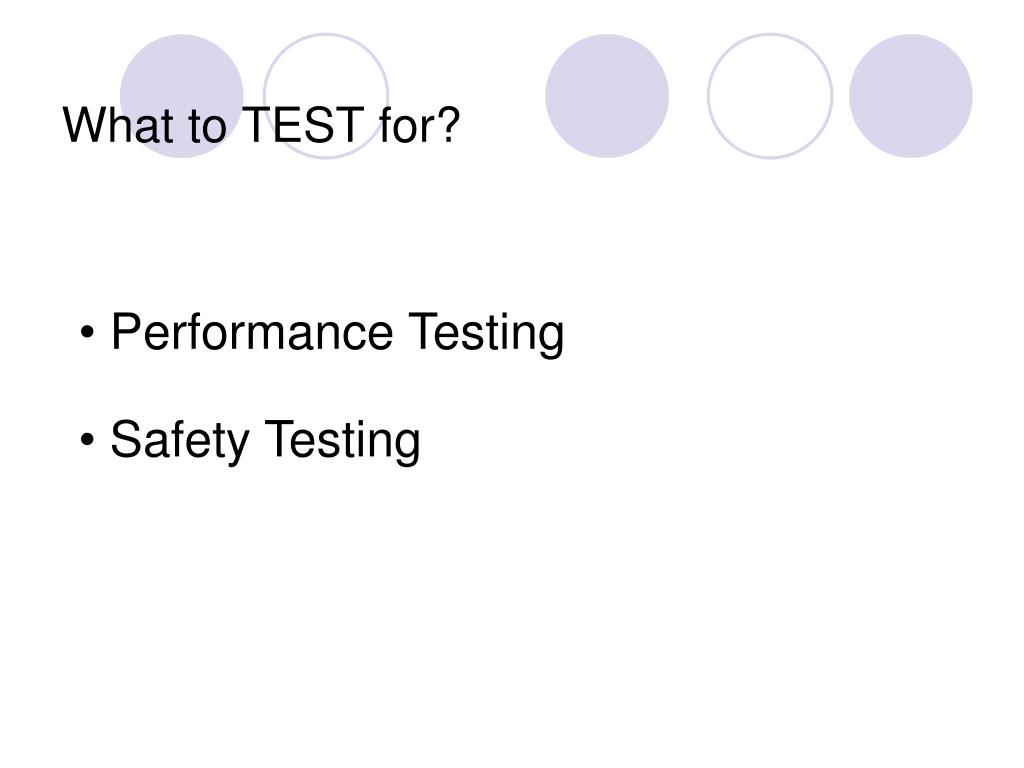Click the bullet dot before Safety Testing
This screenshot has width=1024, height=768.
tap(87, 440)
